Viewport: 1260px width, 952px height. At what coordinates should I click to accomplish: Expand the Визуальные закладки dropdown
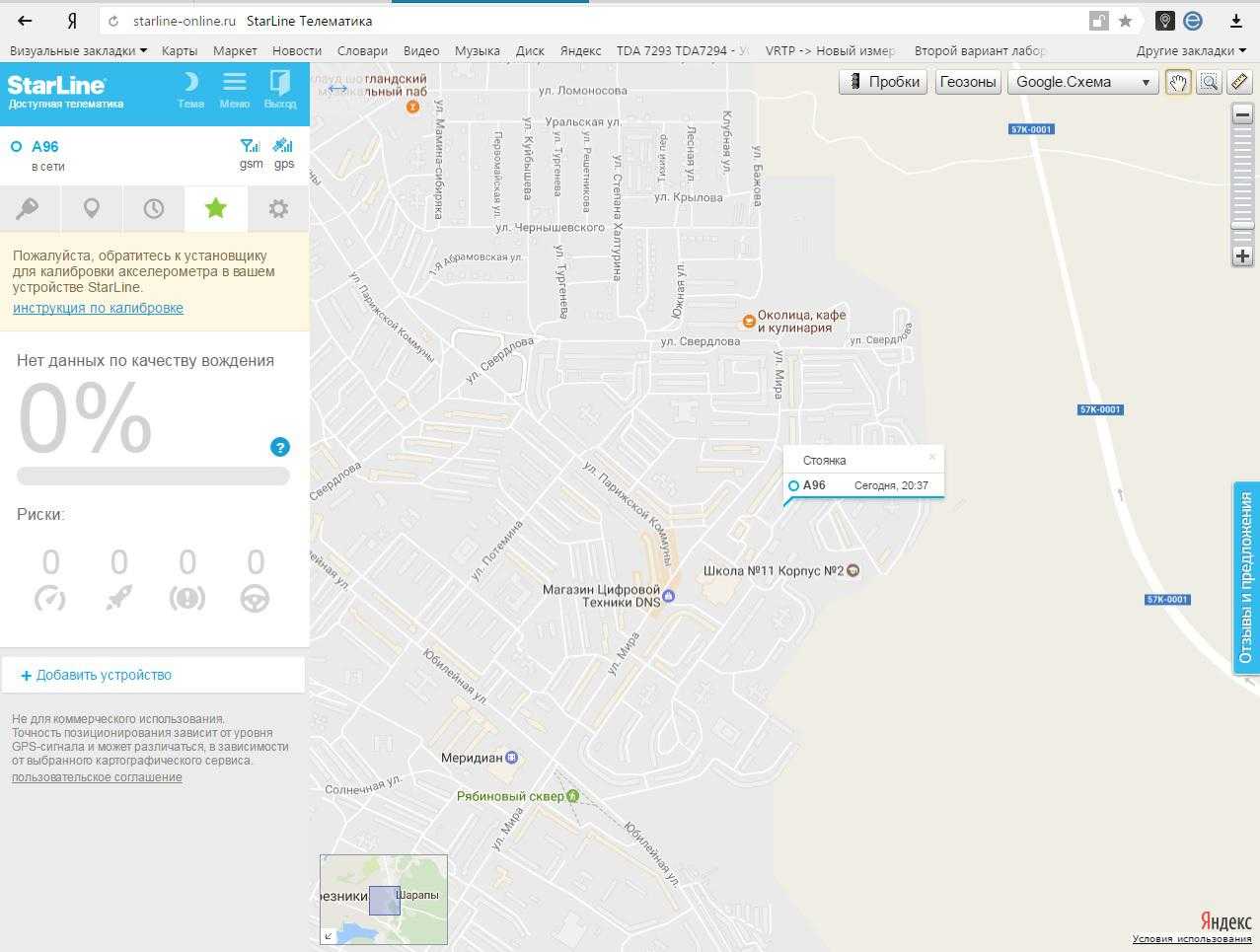[x=78, y=50]
